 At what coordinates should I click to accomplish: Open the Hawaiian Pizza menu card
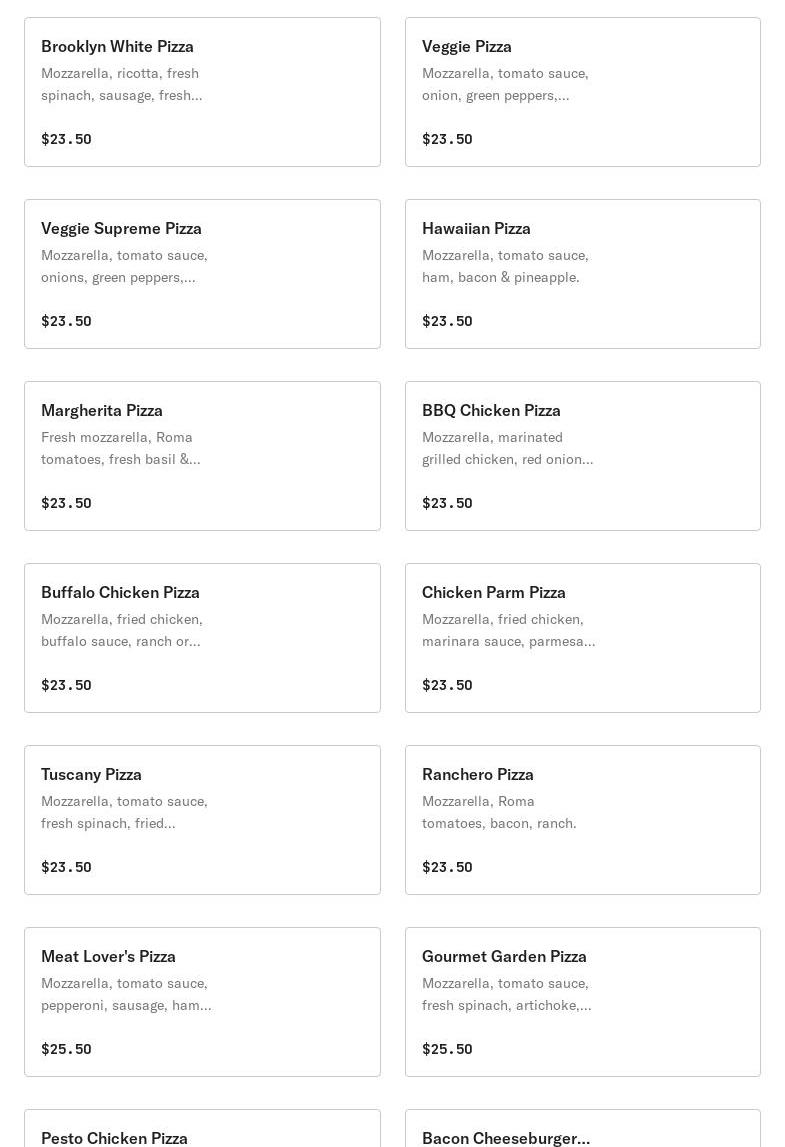click(582, 274)
